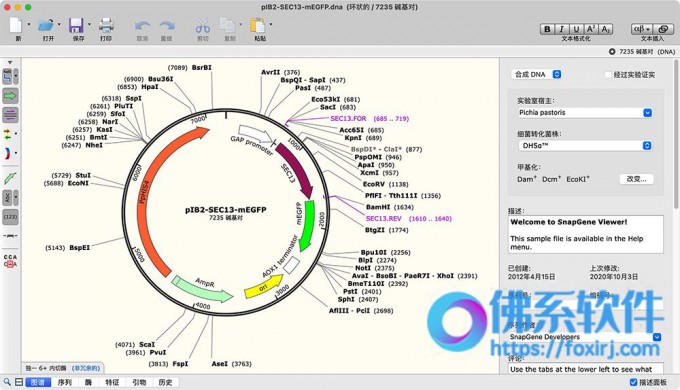Click the green arrow features icon in sidebar
Screen dimensions: 680x390
tap(10, 95)
